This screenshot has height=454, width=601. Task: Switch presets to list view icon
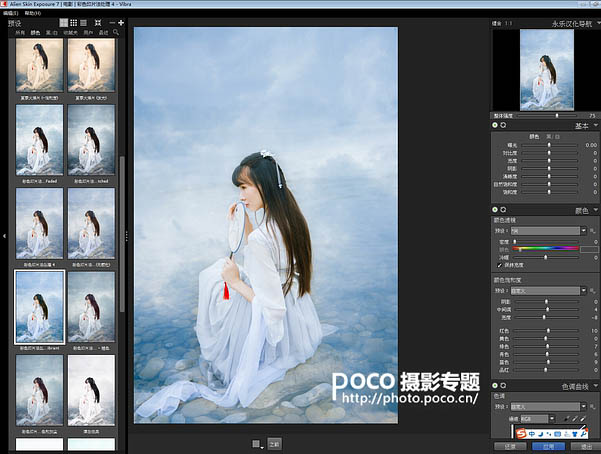(83, 23)
